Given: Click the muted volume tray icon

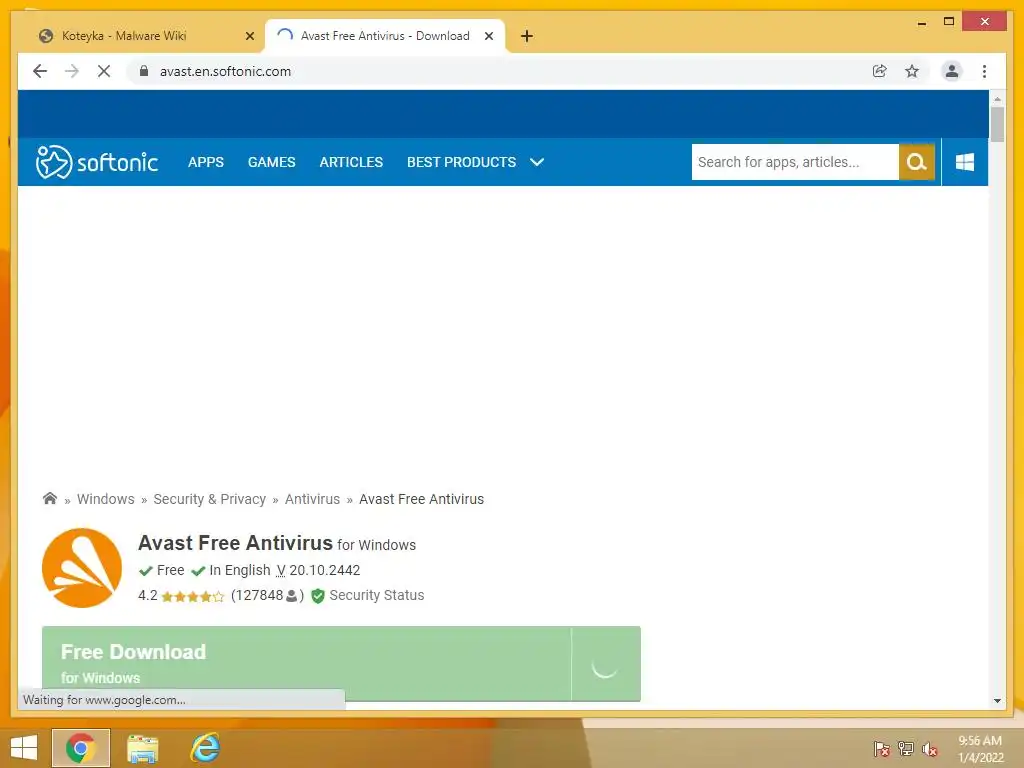Looking at the screenshot, I should 930,749.
